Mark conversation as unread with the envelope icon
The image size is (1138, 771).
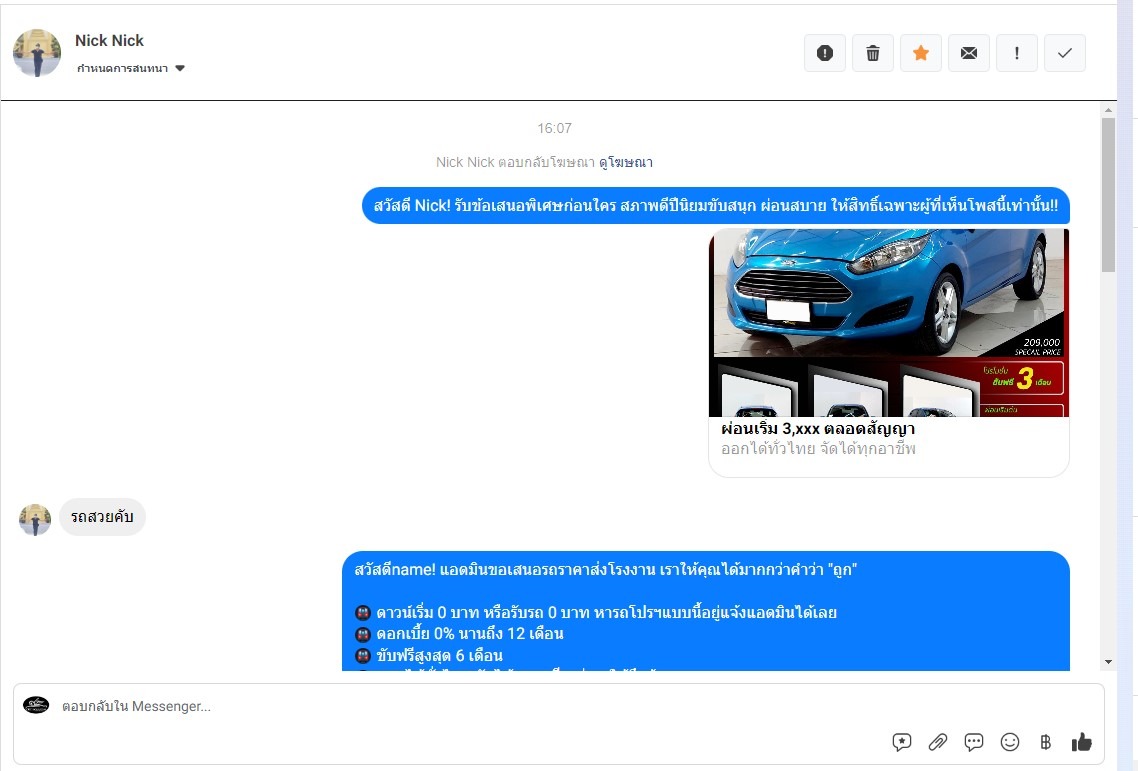969,53
